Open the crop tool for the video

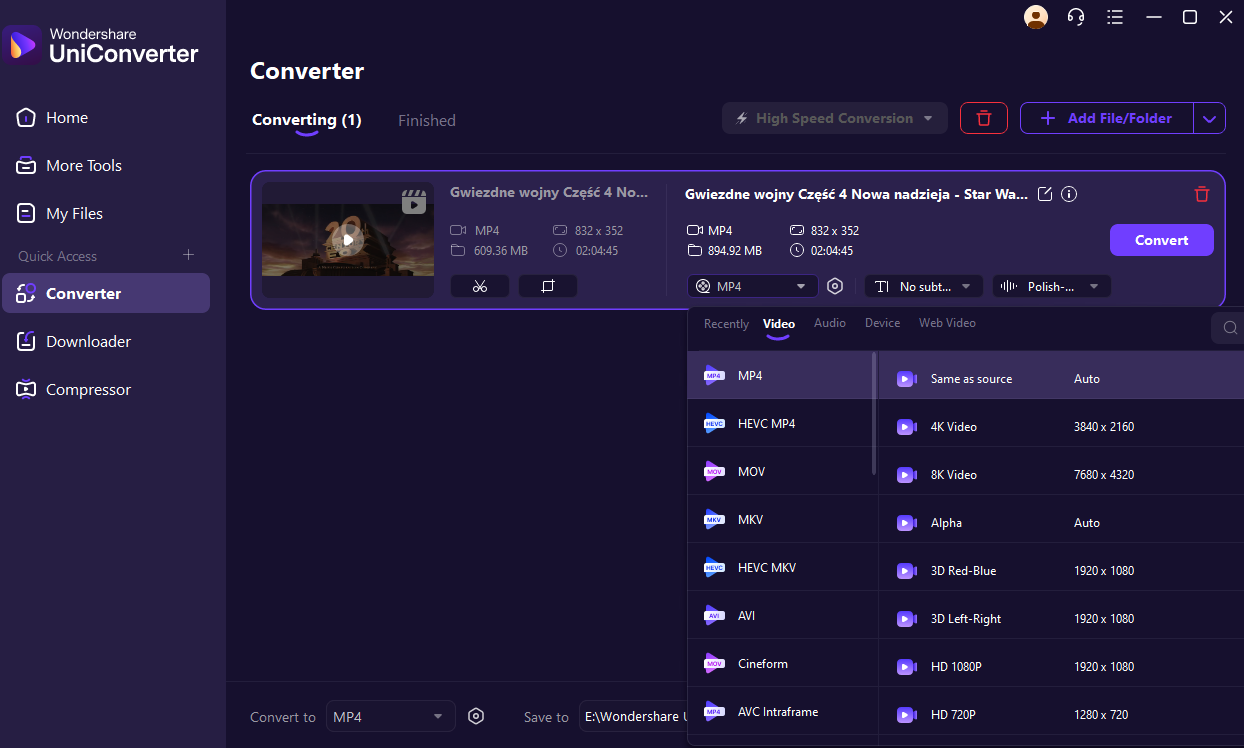click(x=548, y=286)
